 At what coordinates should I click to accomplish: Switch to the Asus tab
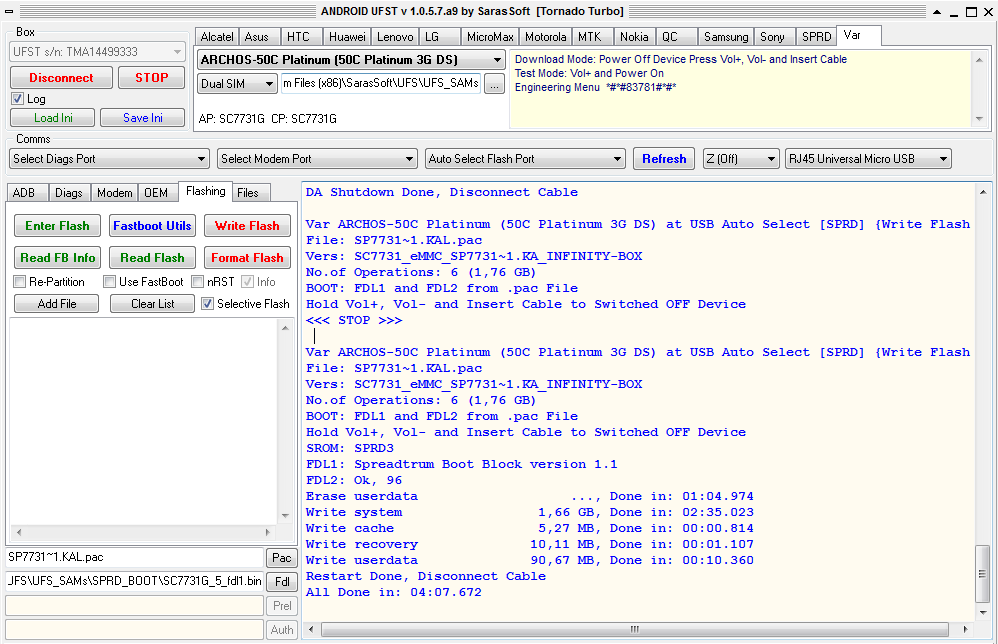coord(257,37)
